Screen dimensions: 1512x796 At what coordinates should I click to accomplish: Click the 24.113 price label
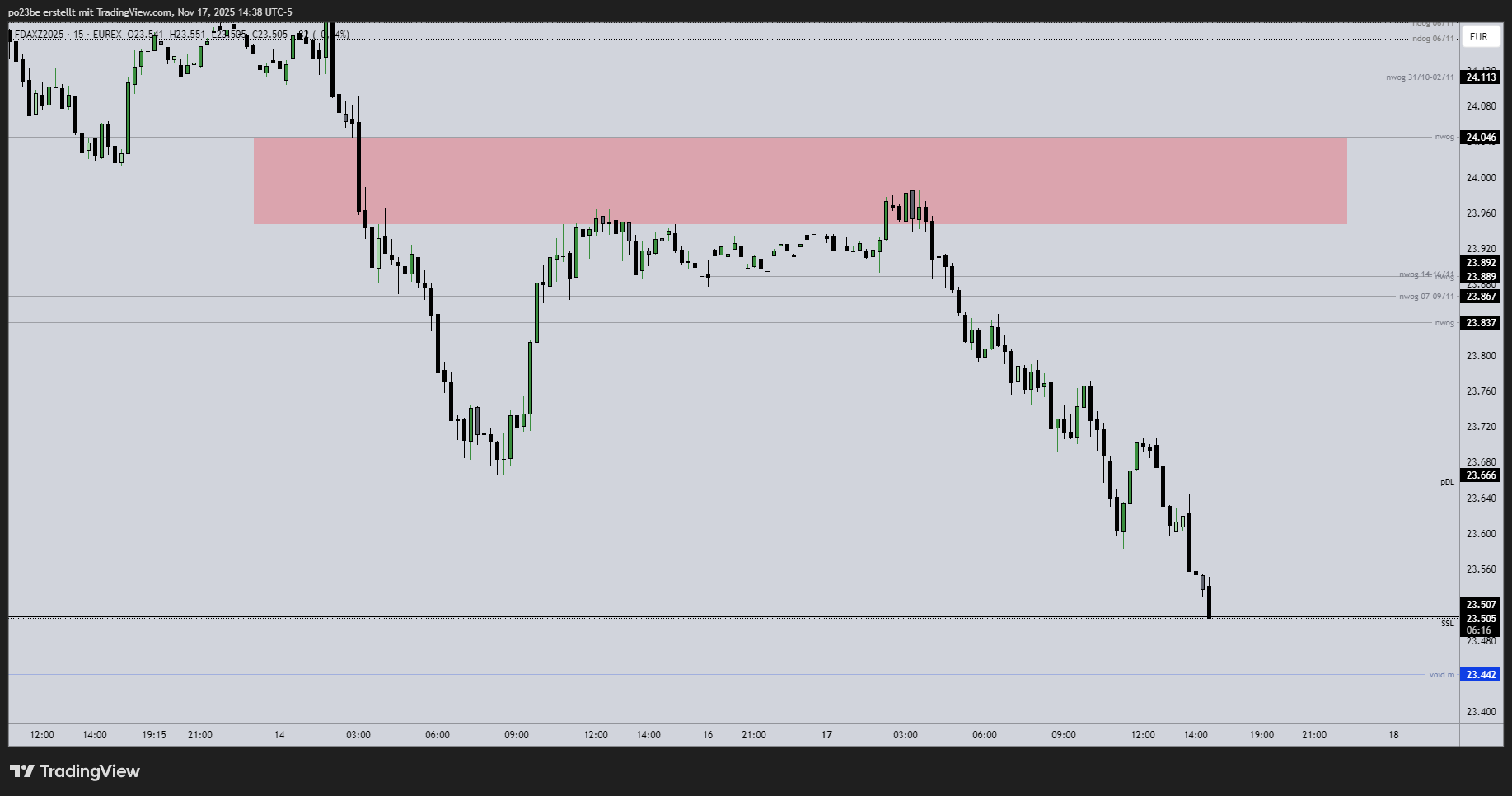[x=1481, y=77]
